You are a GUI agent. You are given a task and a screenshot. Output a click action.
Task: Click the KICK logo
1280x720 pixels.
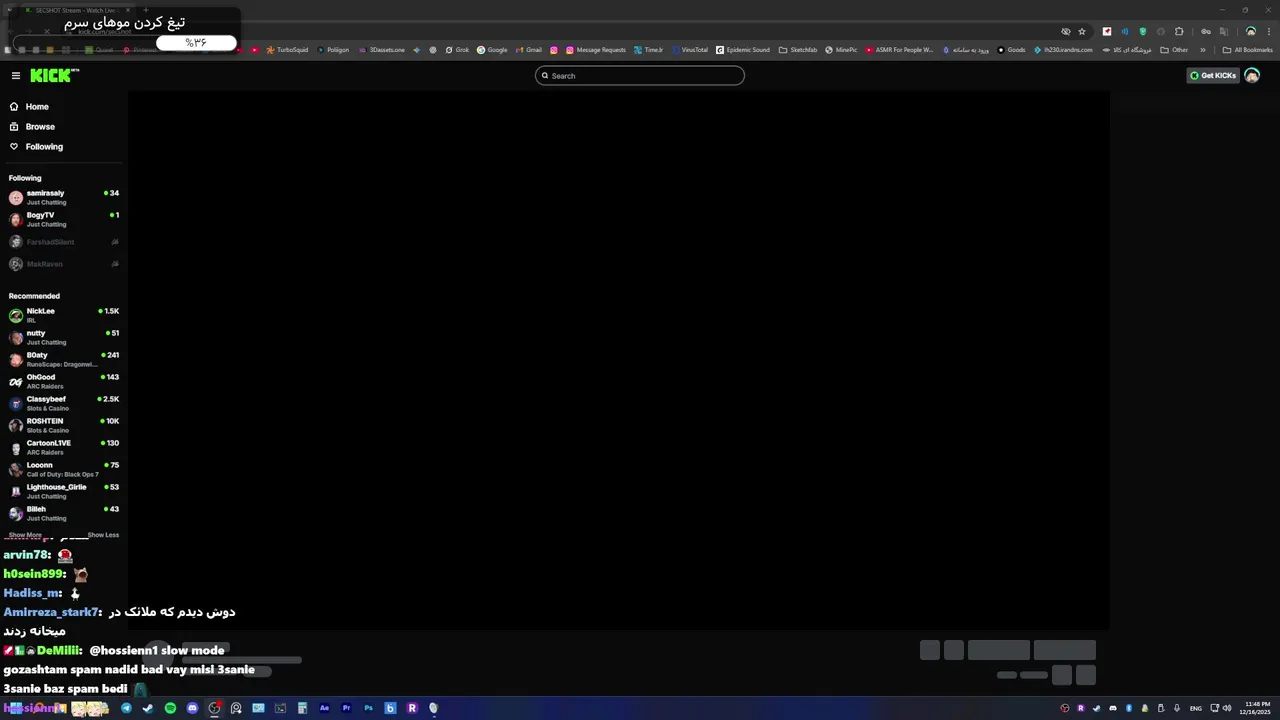pos(53,75)
